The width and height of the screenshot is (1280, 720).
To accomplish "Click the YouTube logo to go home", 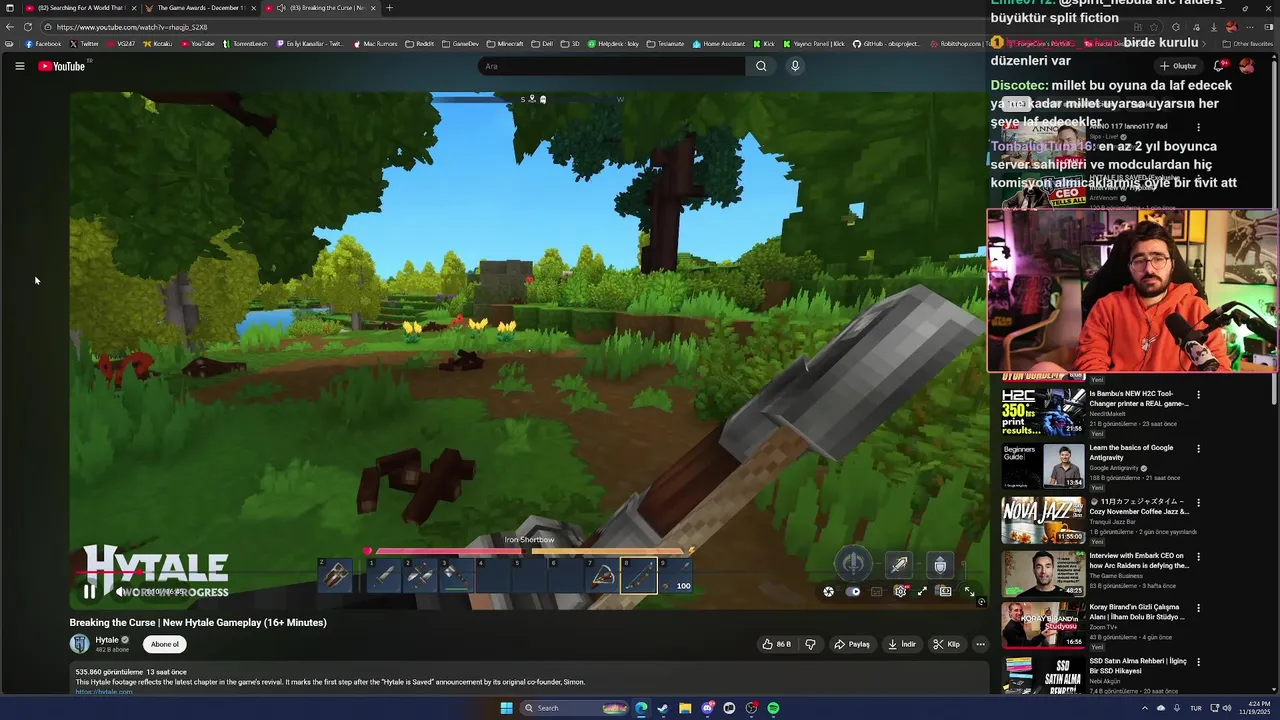I will pyautogui.click(x=62, y=66).
